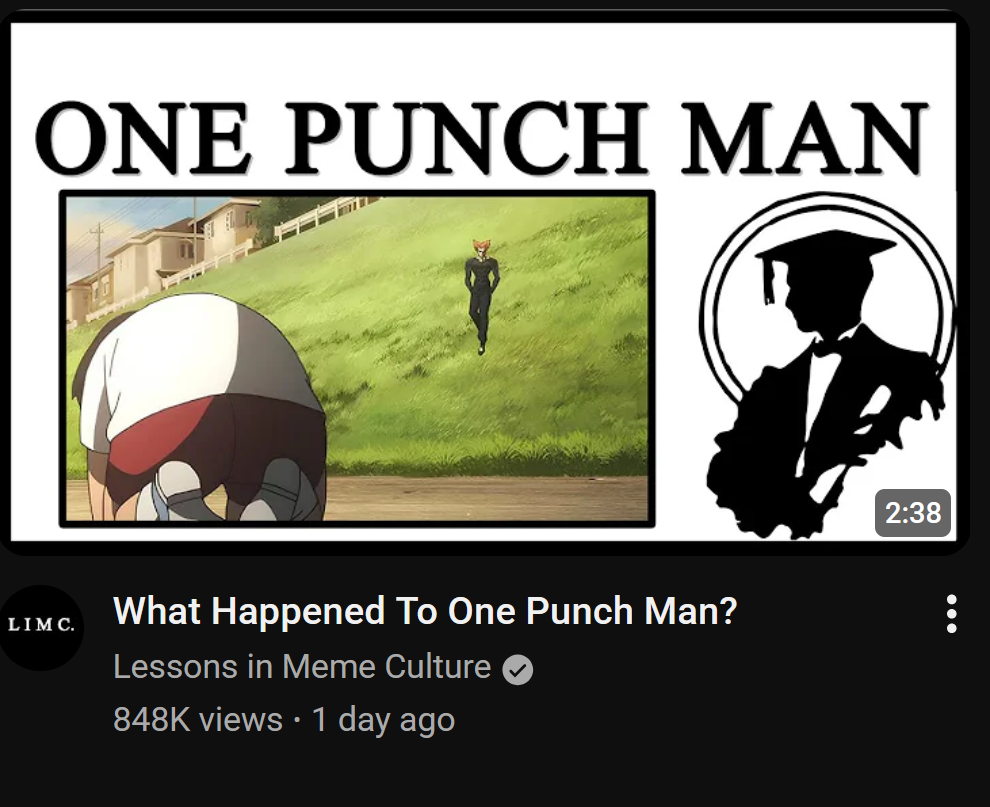Click the "1 day ago" upload time
990x807 pixels.
pos(383,720)
